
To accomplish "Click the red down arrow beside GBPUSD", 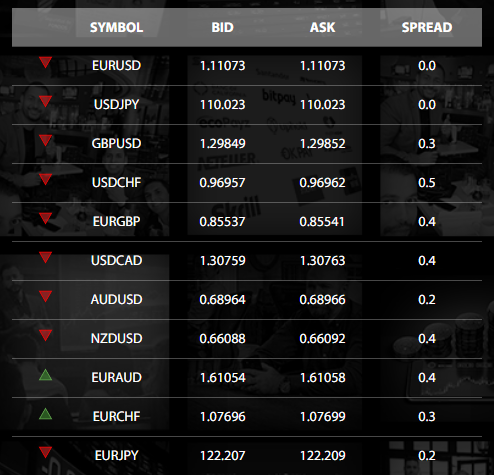I will point(45,140).
